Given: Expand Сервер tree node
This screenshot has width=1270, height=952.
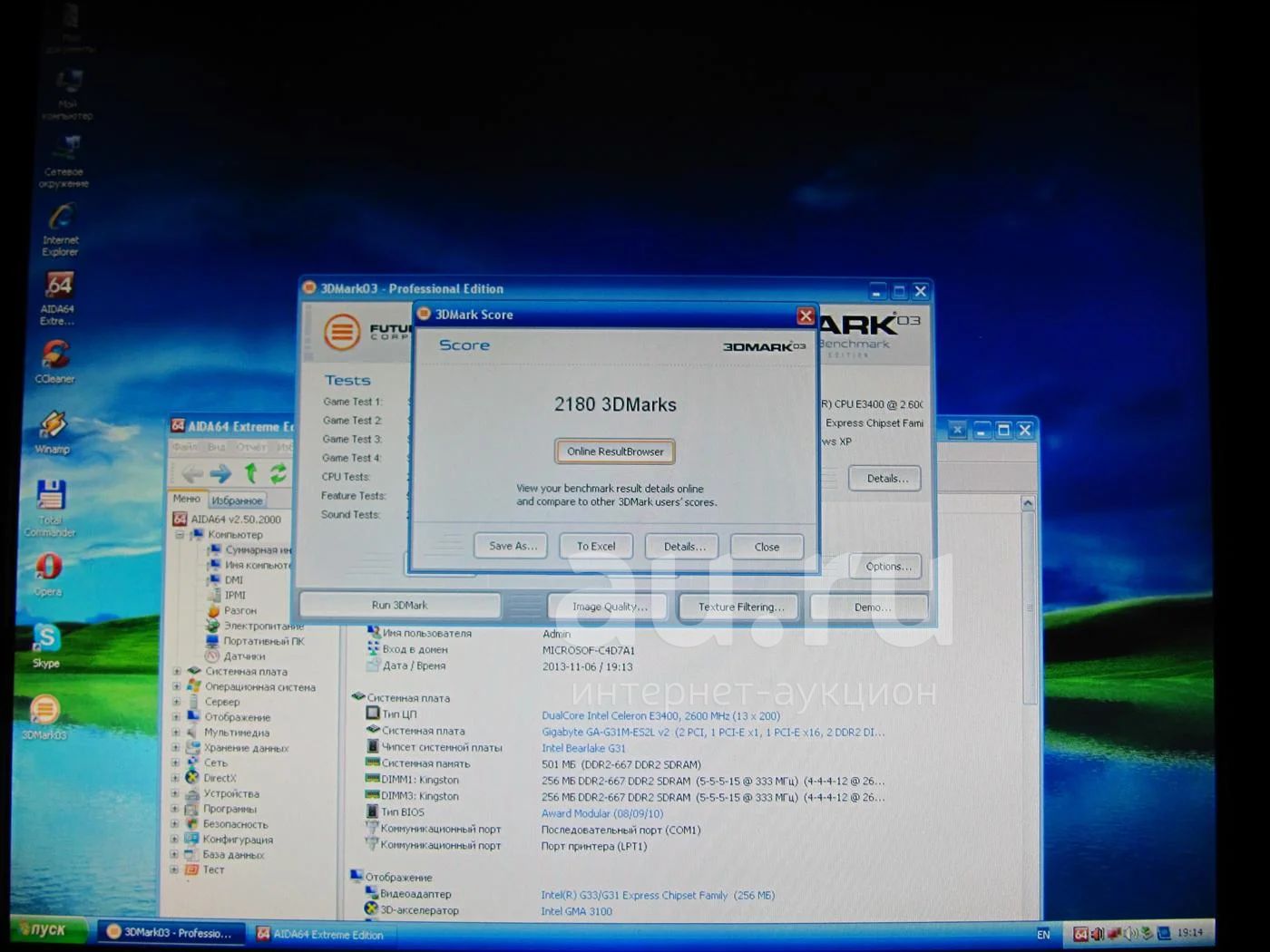Looking at the screenshot, I should [x=176, y=702].
